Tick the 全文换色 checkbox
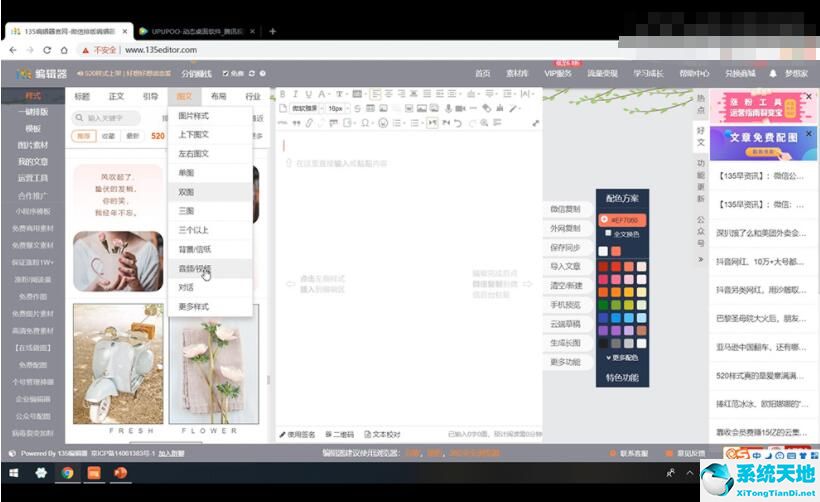 (x=608, y=233)
